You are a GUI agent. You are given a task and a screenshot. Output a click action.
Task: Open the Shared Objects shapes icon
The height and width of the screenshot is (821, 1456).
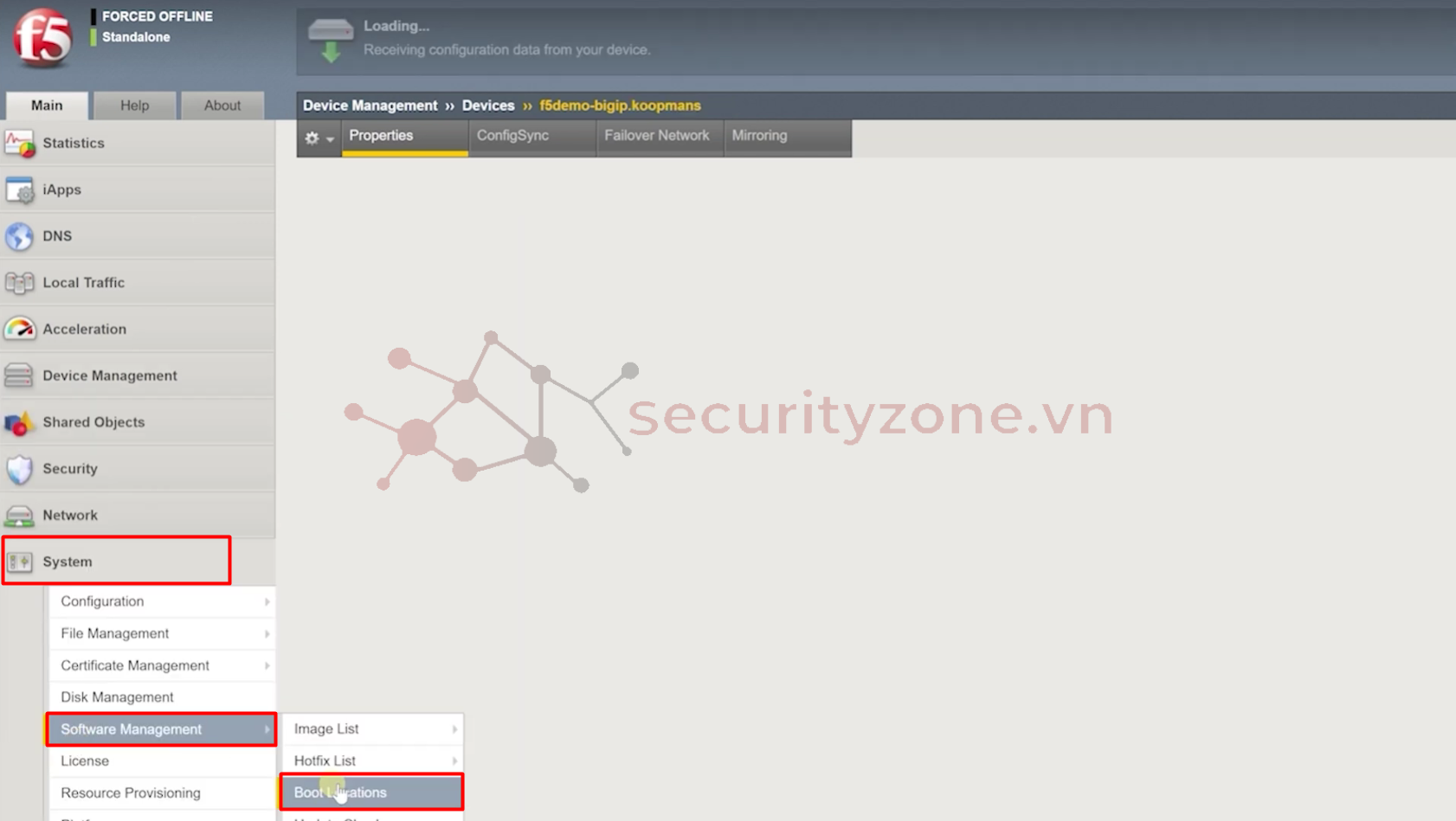(19, 422)
